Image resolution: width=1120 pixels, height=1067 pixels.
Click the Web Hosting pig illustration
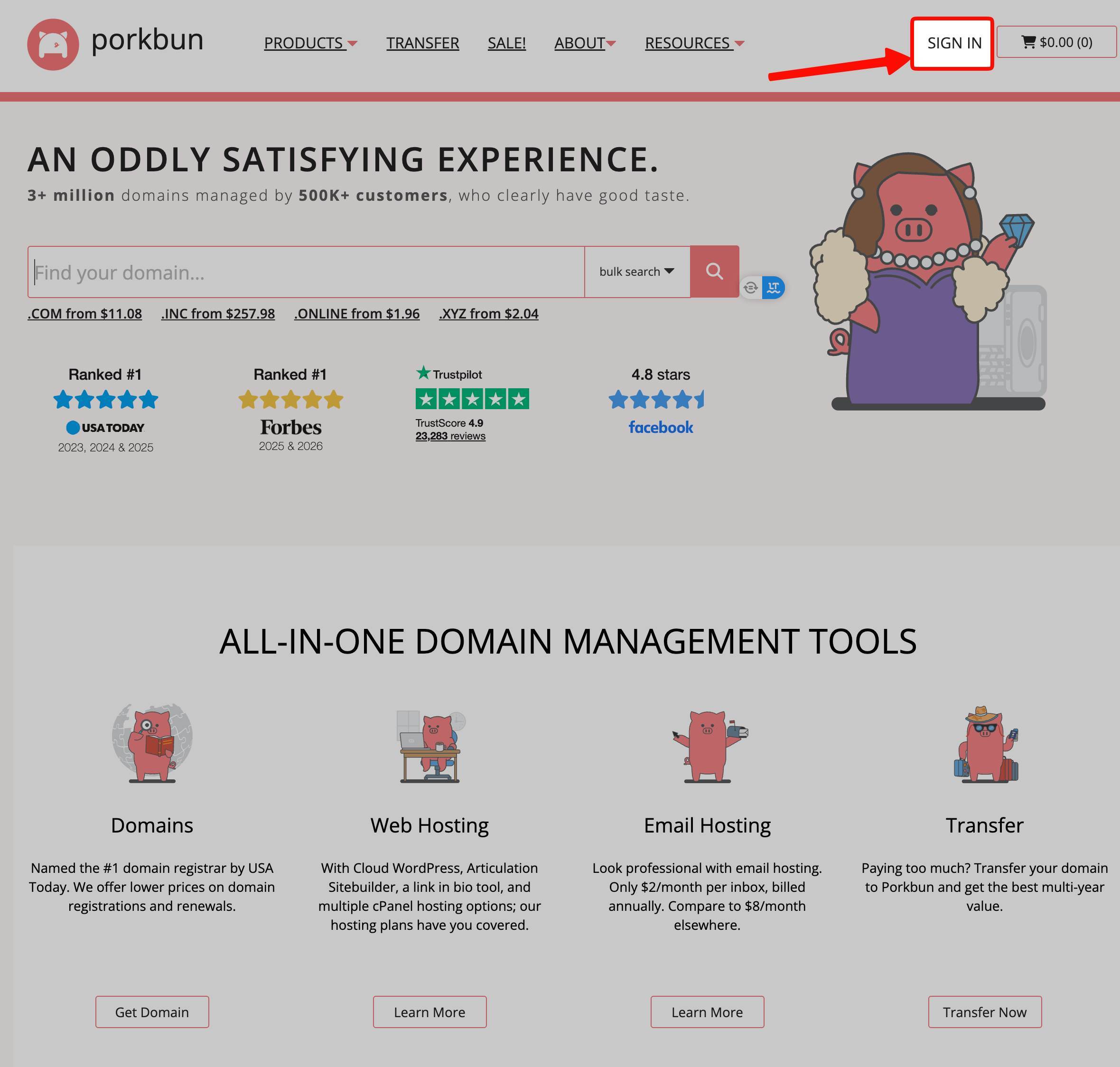coord(430,746)
